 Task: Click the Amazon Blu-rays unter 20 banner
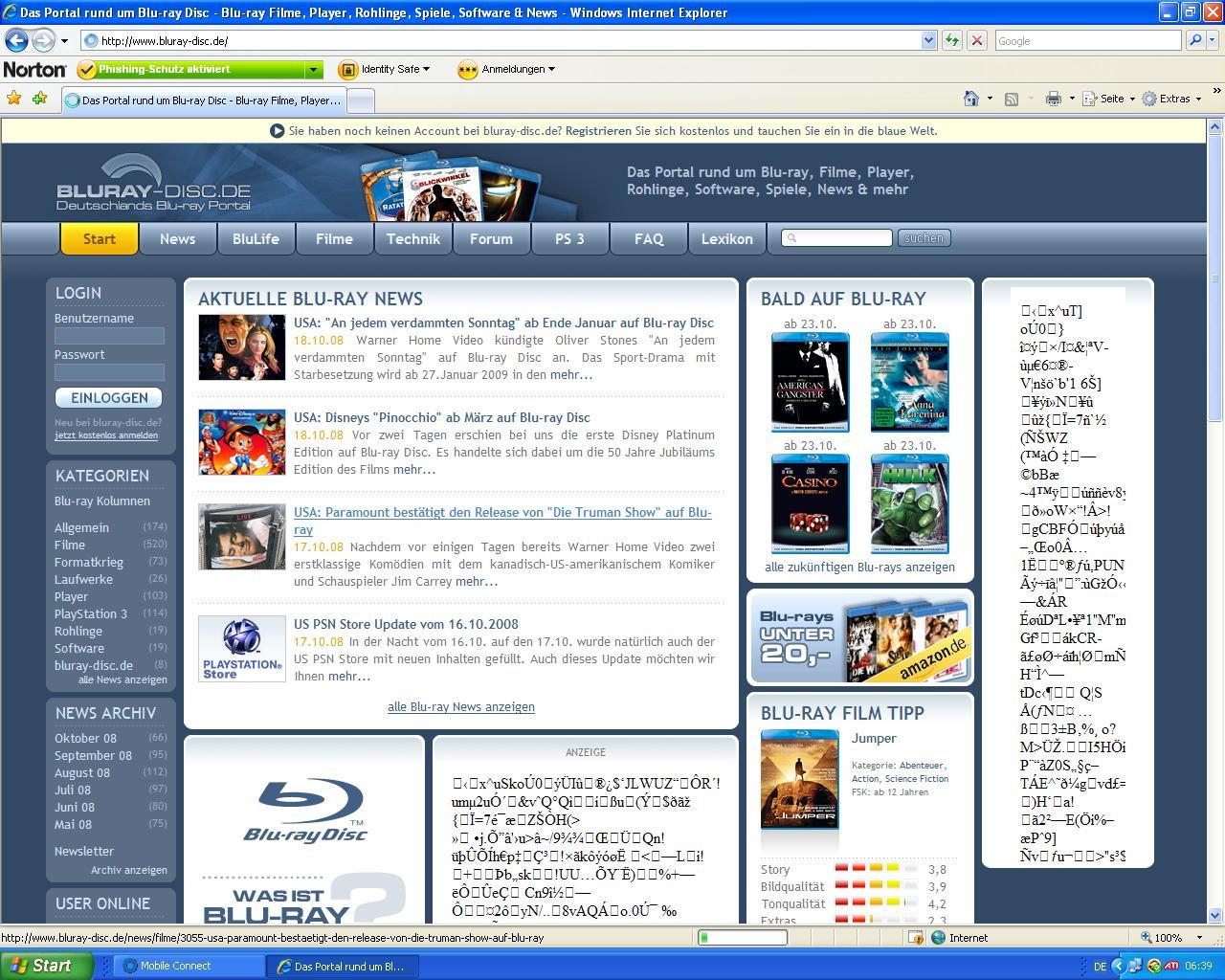(x=860, y=637)
